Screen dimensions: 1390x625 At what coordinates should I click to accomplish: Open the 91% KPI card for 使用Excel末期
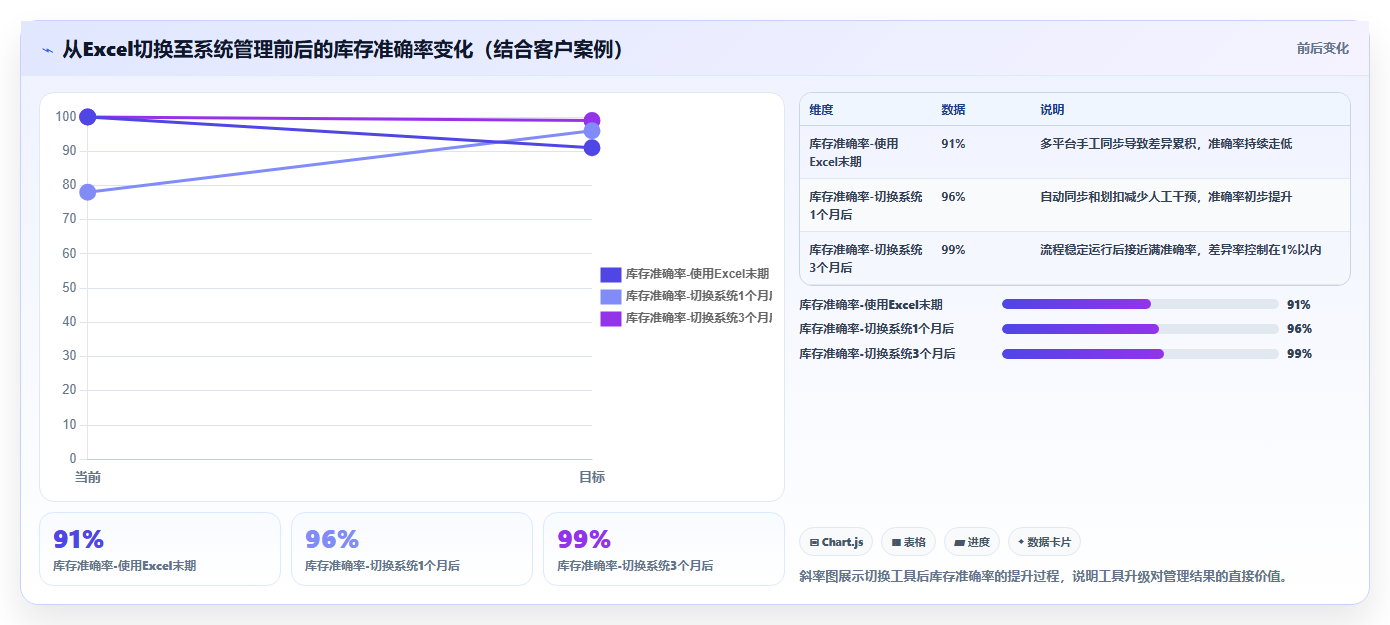click(x=160, y=549)
